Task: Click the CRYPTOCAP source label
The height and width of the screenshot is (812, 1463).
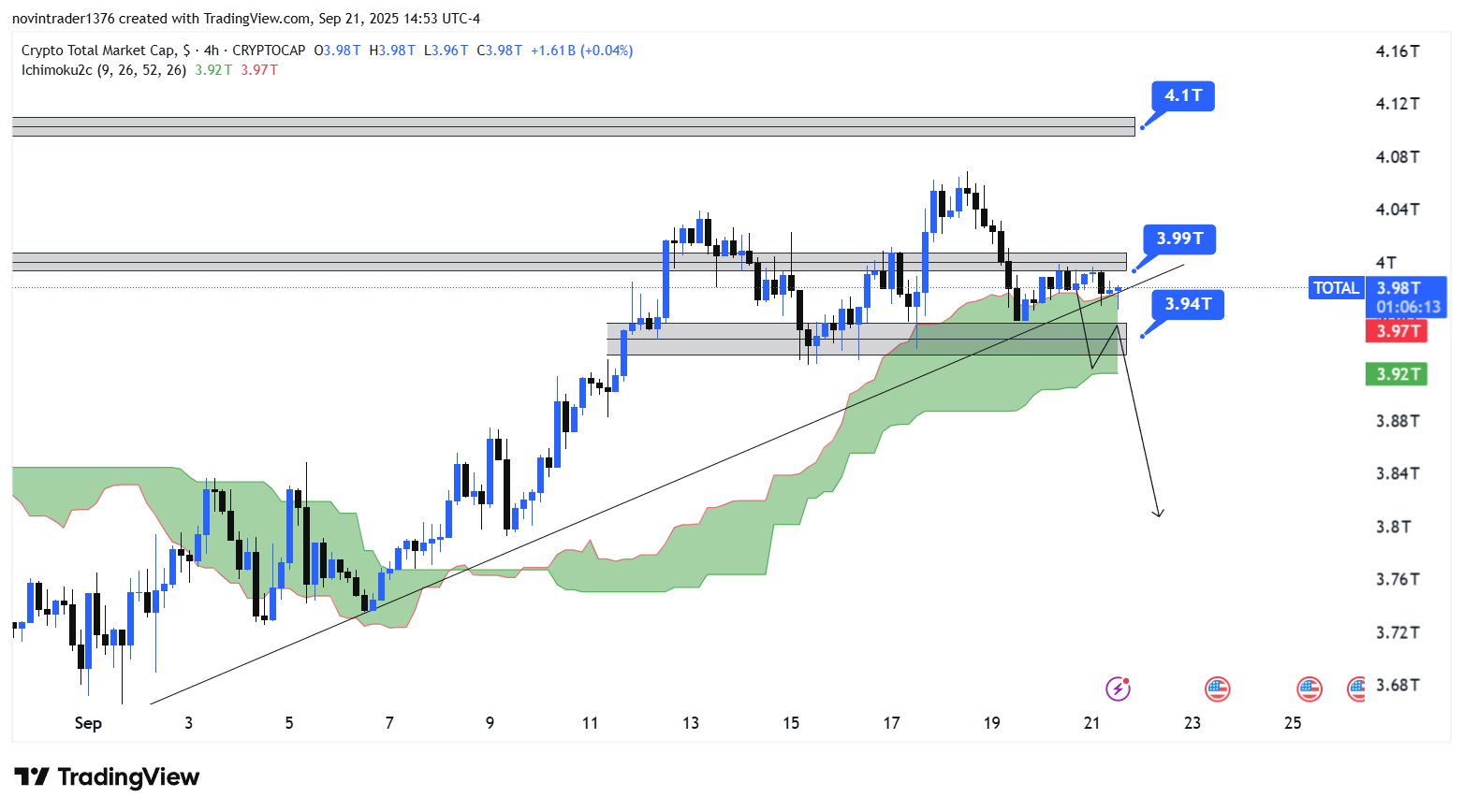Action: point(269,51)
